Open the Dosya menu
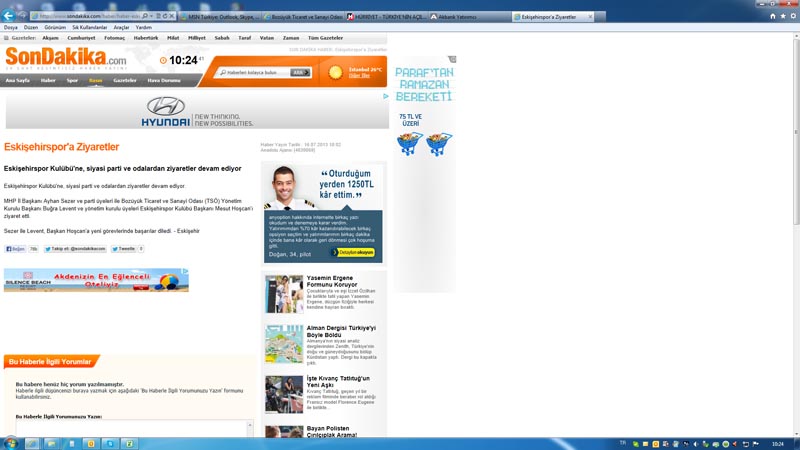The width and height of the screenshot is (800, 450). coord(11,28)
